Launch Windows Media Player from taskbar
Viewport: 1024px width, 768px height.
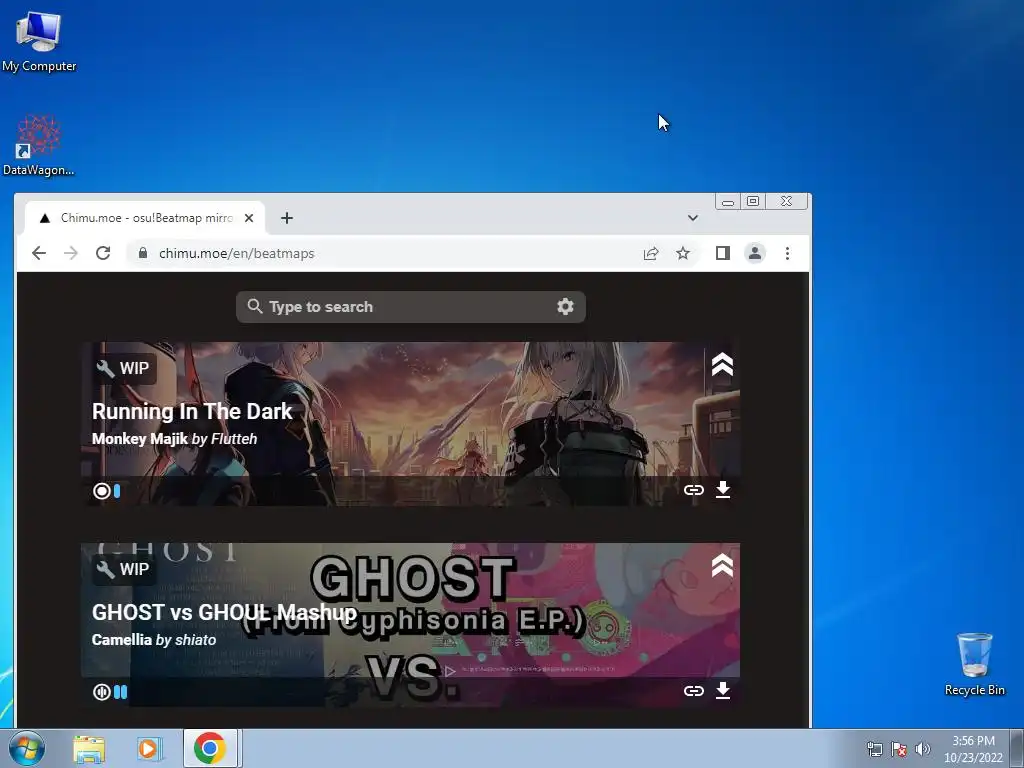149,749
